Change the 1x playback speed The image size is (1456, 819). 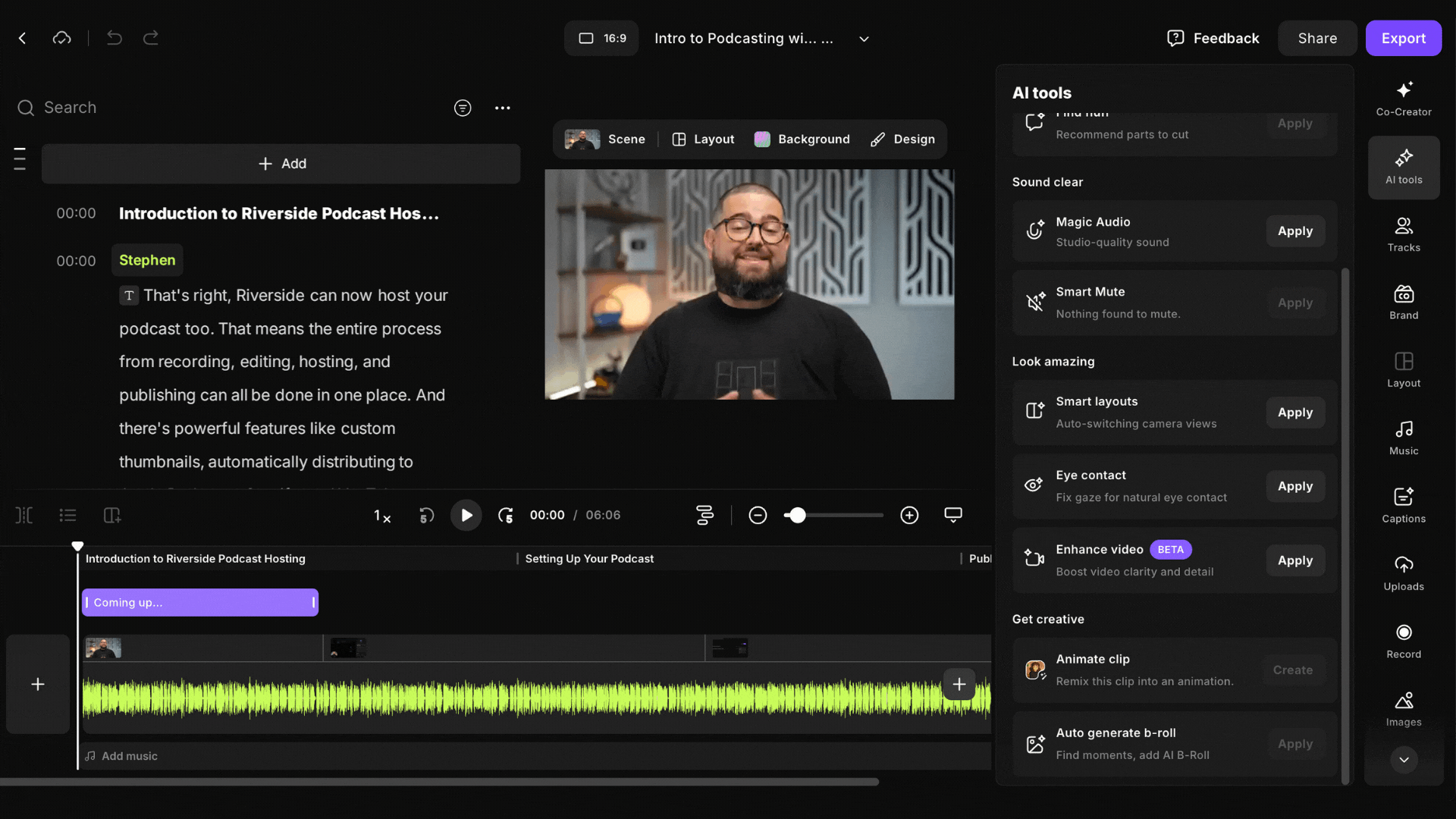tap(382, 516)
